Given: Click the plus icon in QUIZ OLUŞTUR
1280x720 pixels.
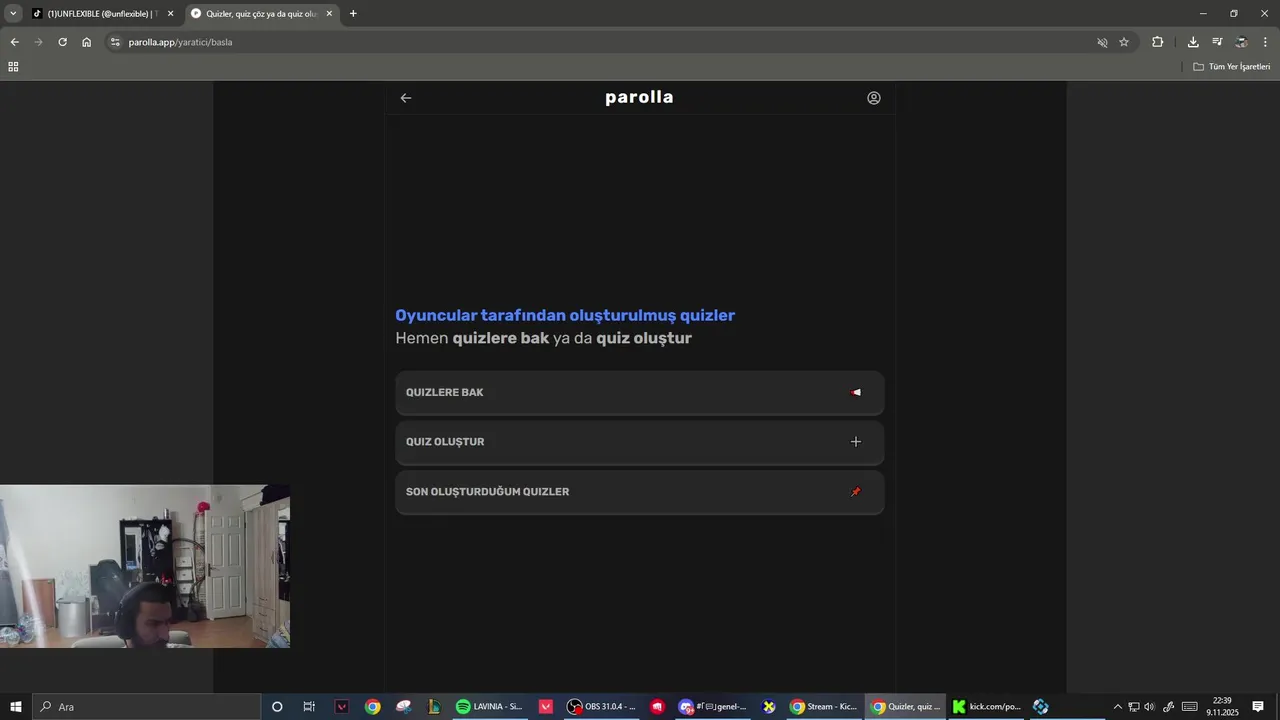Looking at the screenshot, I should [x=855, y=442].
